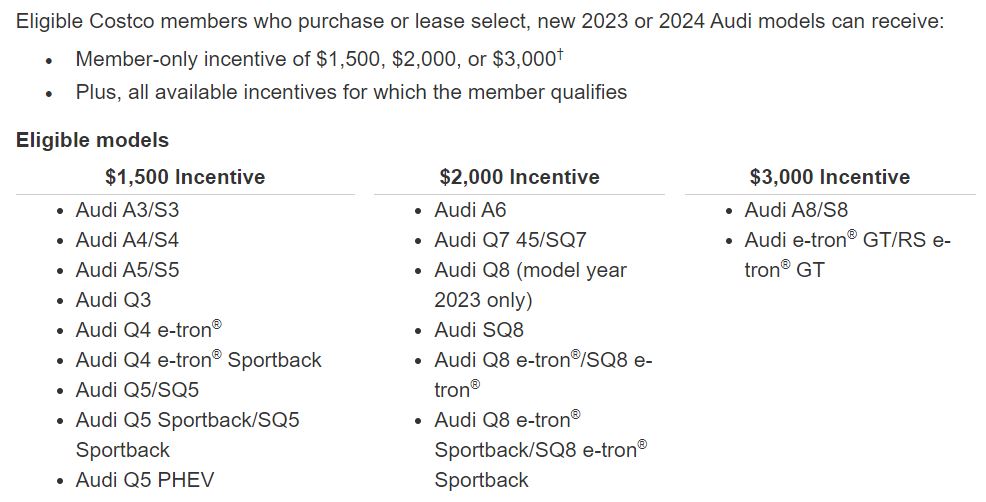Click the Audi Q4 e-tron Sportback entry
This screenshot has height=502, width=986.
tap(198, 360)
